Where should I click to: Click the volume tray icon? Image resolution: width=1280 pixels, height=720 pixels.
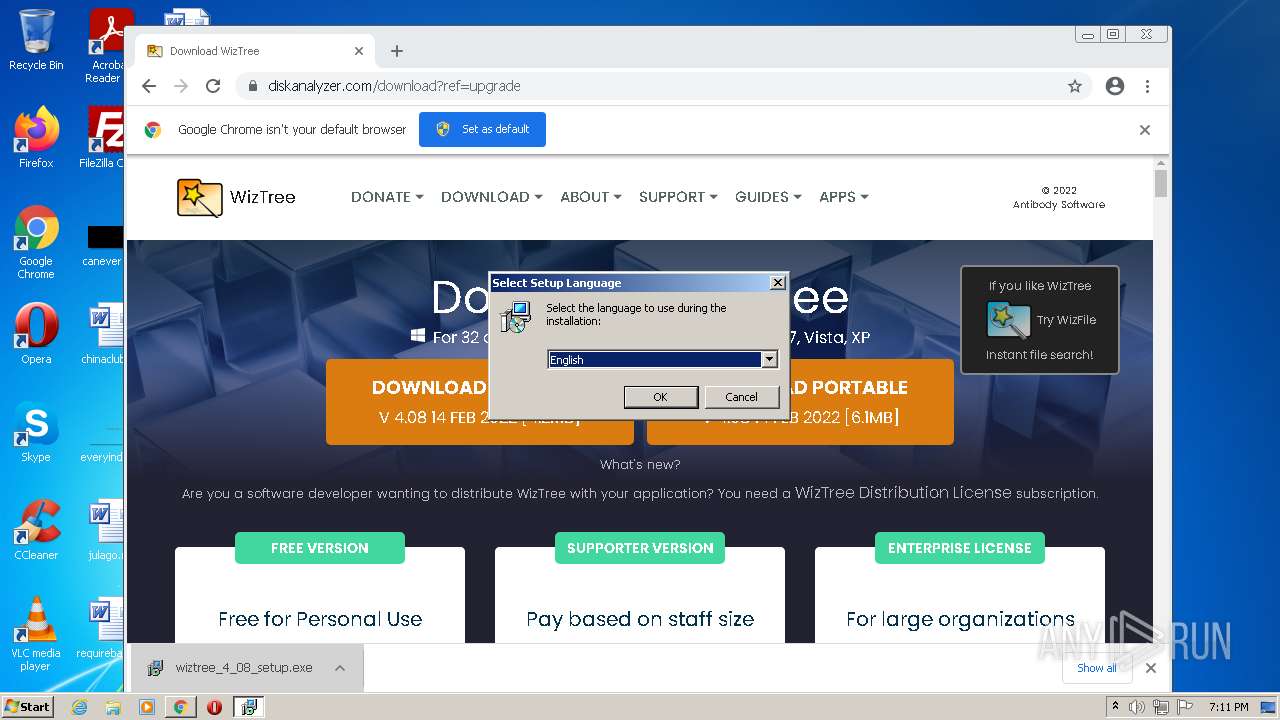point(1137,707)
